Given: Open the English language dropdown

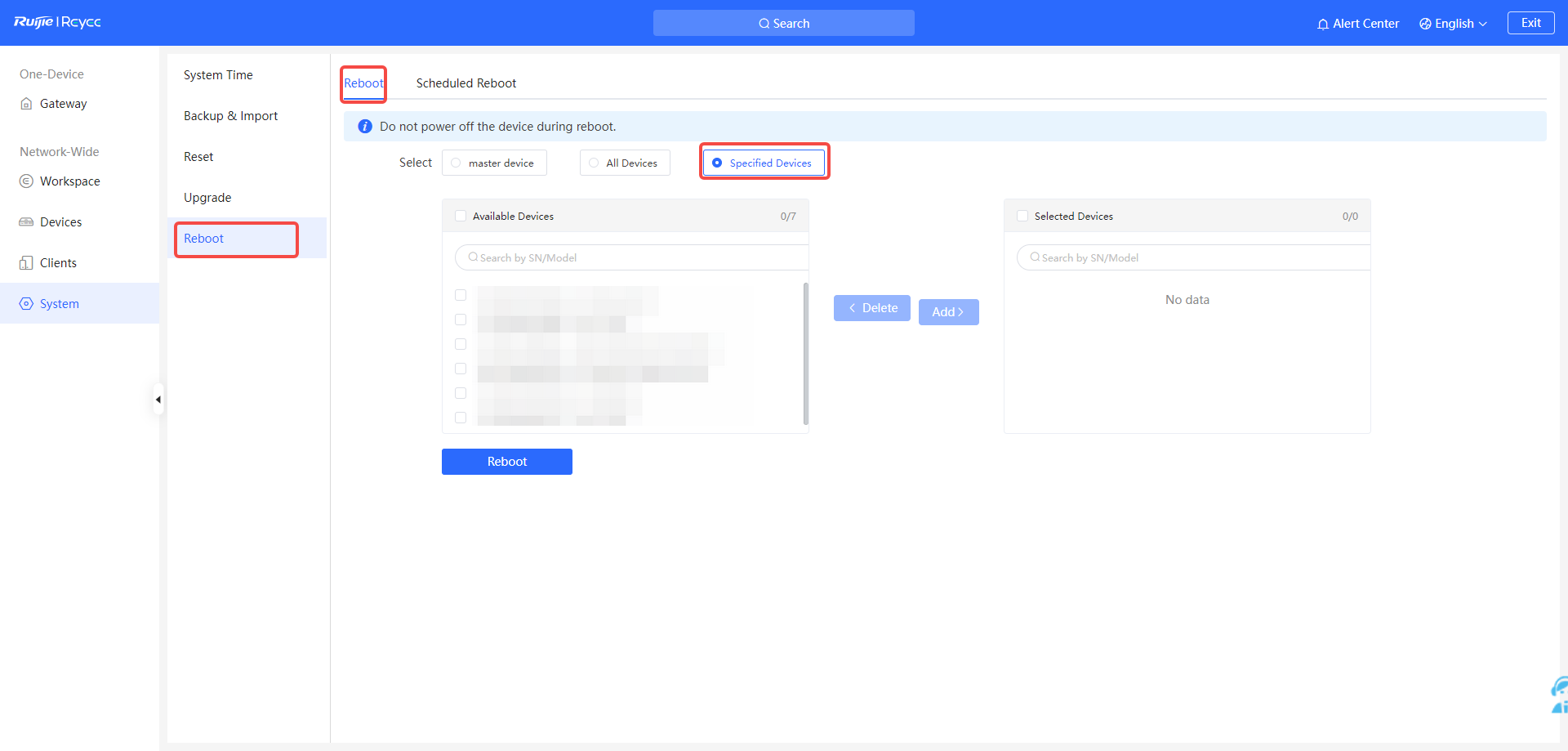Looking at the screenshot, I should pyautogui.click(x=1454, y=24).
